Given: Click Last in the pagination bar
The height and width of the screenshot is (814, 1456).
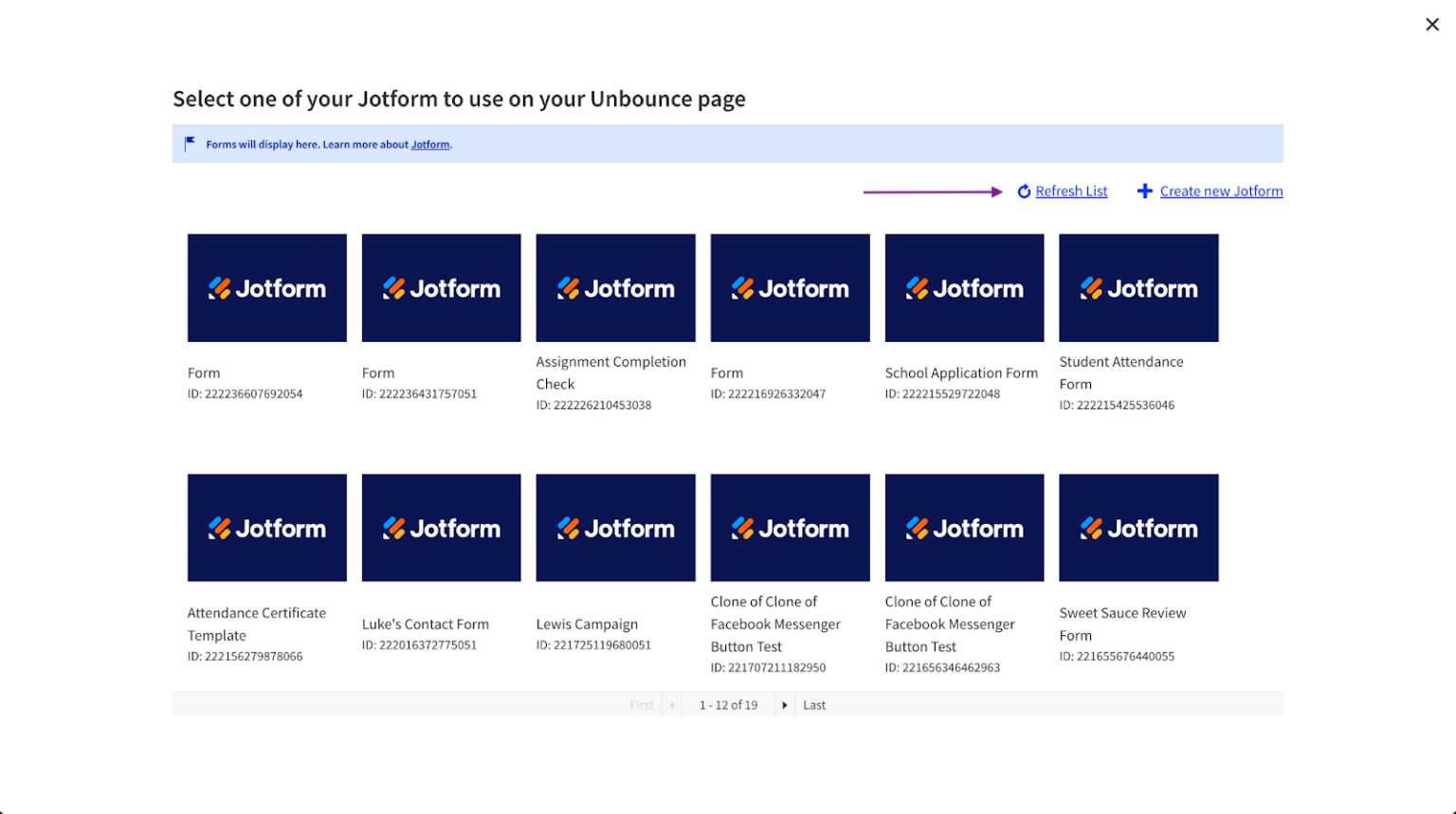Looking at the screenshot, I should (x=813, y=705).
